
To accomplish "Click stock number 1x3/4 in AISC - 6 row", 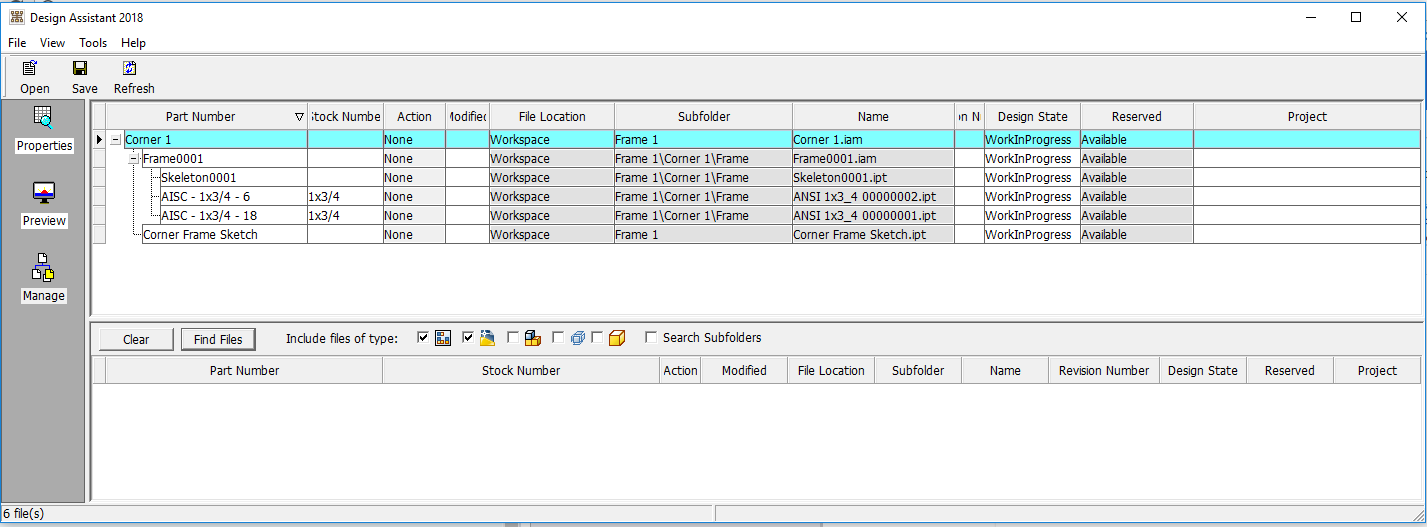I will pos(345,197).
